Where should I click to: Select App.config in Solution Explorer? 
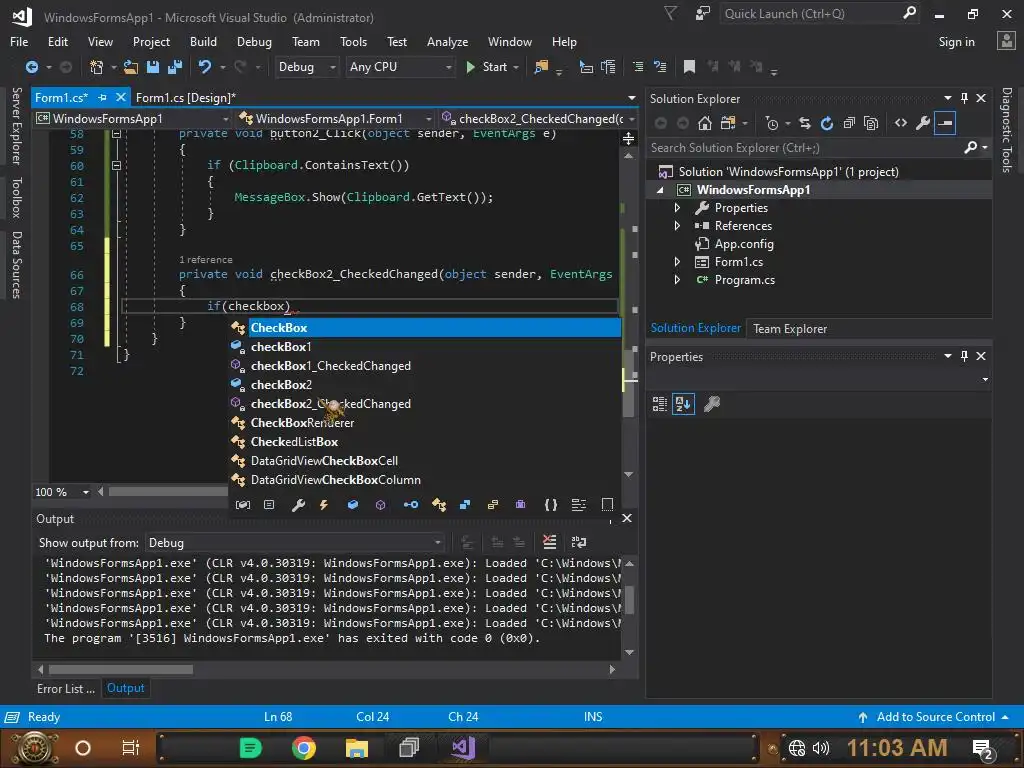pos(744,244)
